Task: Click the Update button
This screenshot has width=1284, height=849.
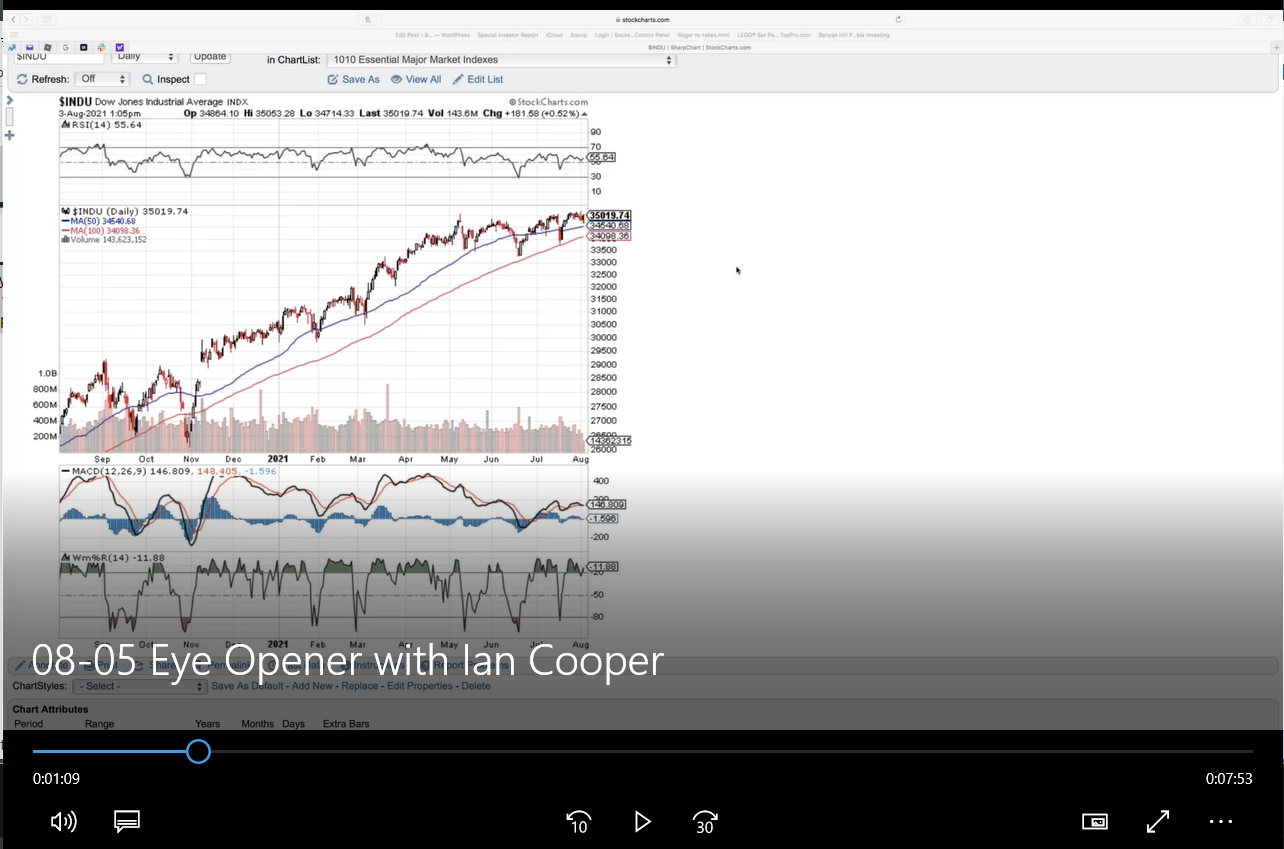Action: tap(210, 57)
